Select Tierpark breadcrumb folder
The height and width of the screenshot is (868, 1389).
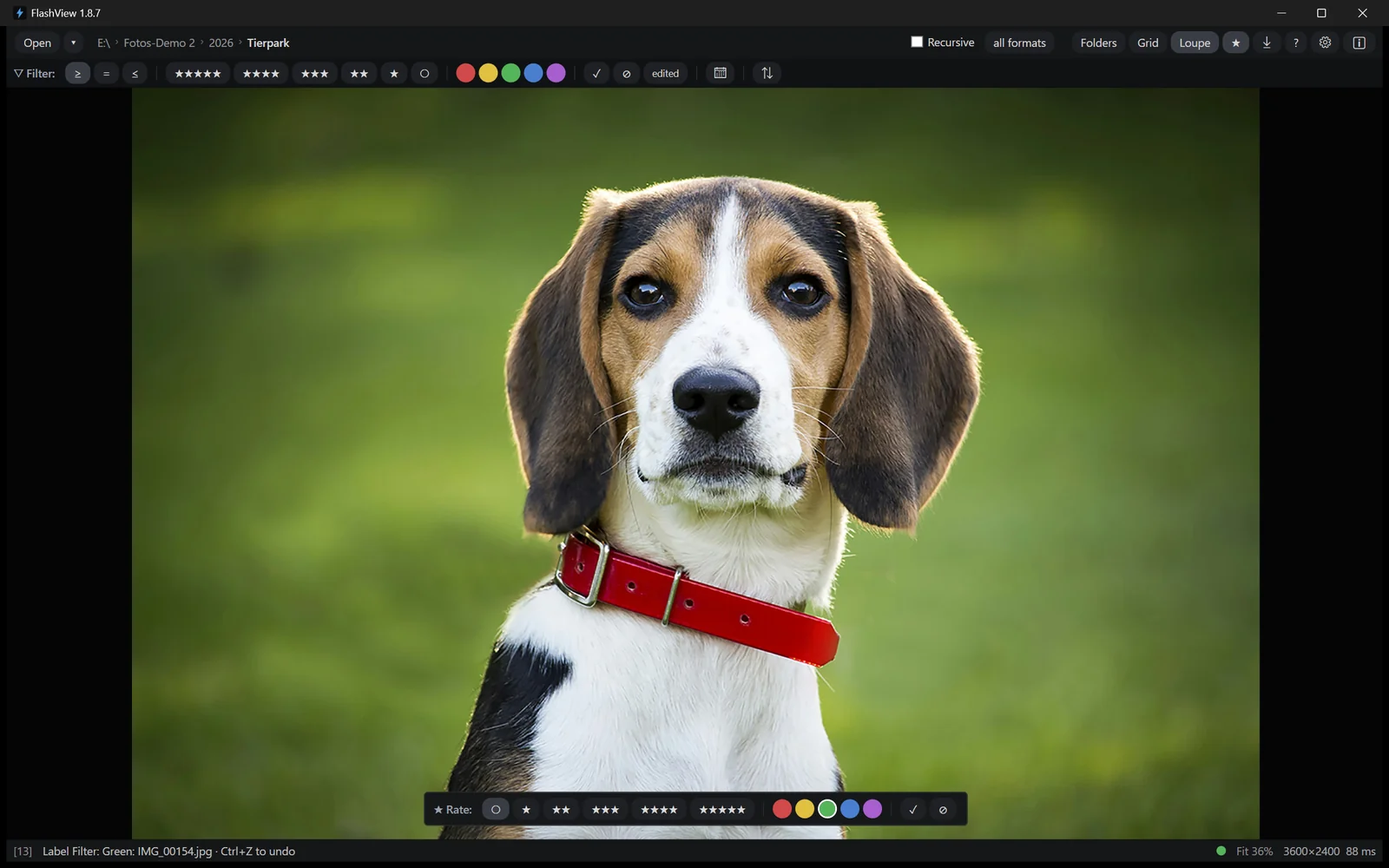click(x=268, y=43)
